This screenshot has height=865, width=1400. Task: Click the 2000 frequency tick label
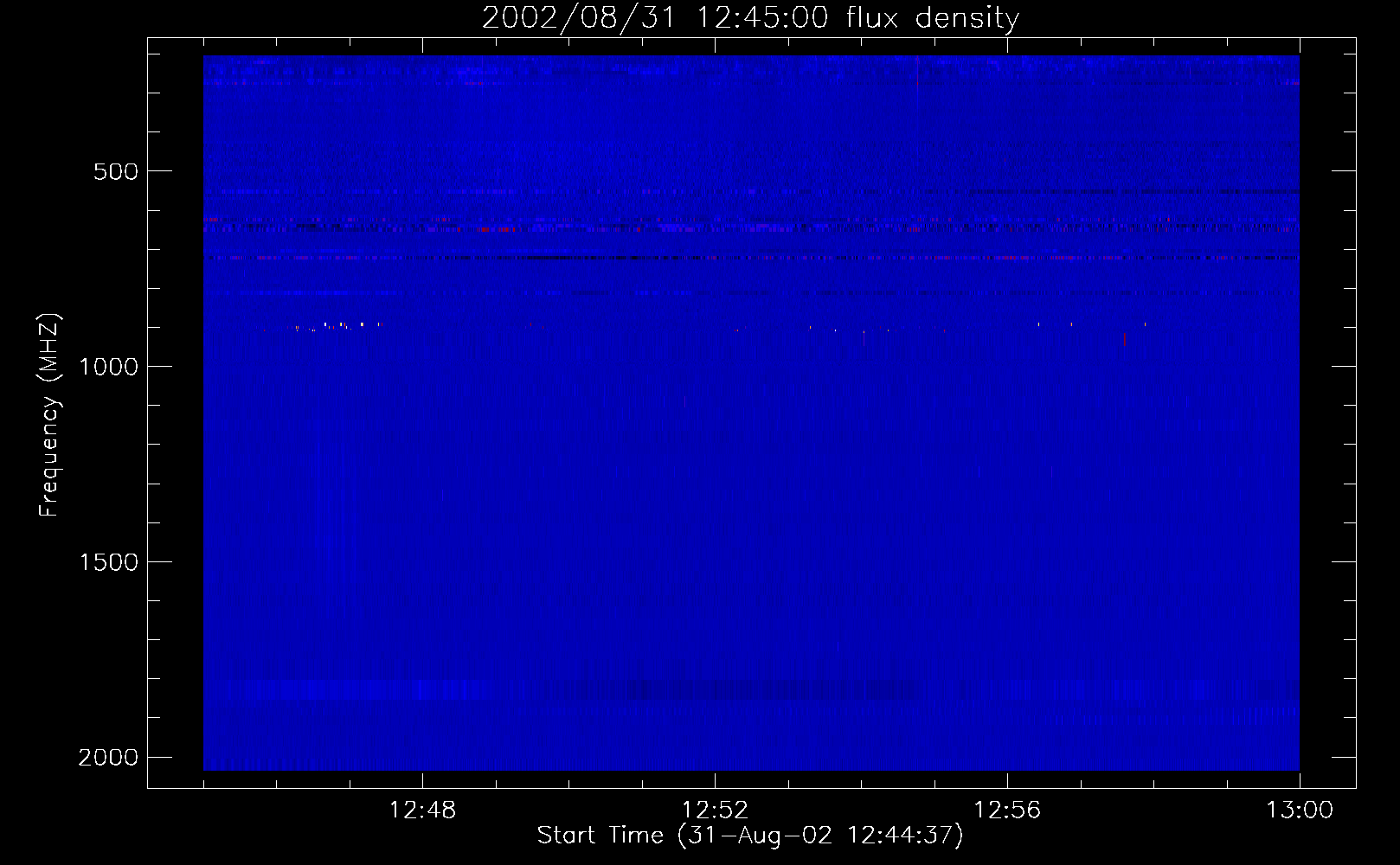[108, 758]
